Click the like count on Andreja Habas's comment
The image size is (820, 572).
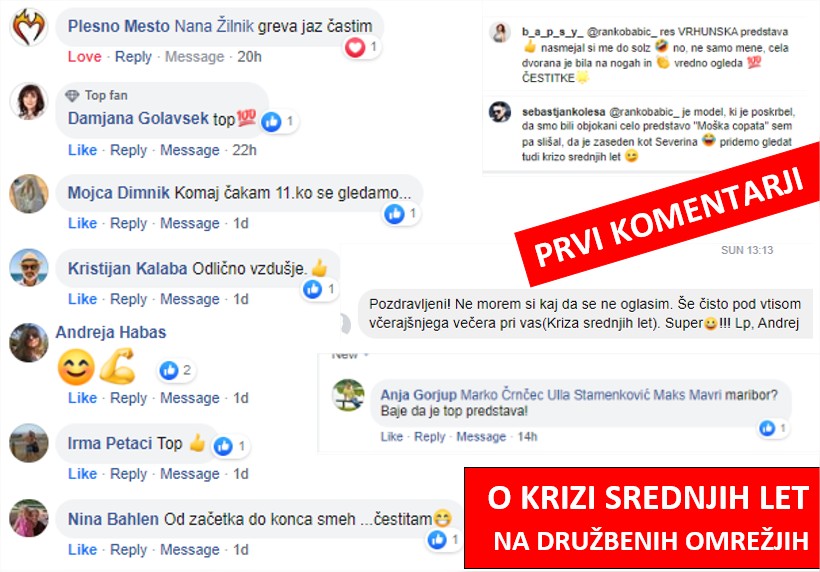[187, 370]
